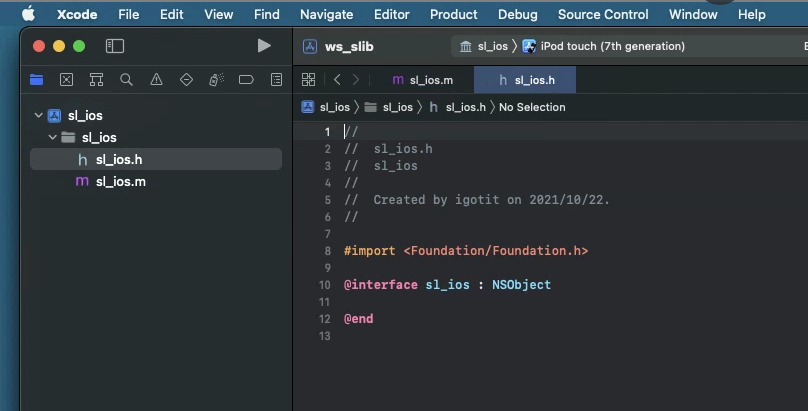Click line number 12 in the gutter
808x411 pixels.
(325, 319)
